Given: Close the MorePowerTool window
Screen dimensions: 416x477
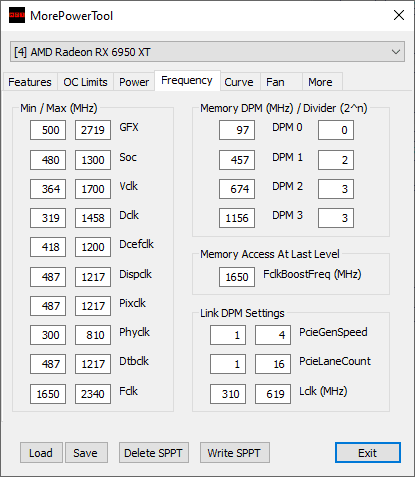Looking at the screenshot, I should pyautogui.click(x=399, y=15).
